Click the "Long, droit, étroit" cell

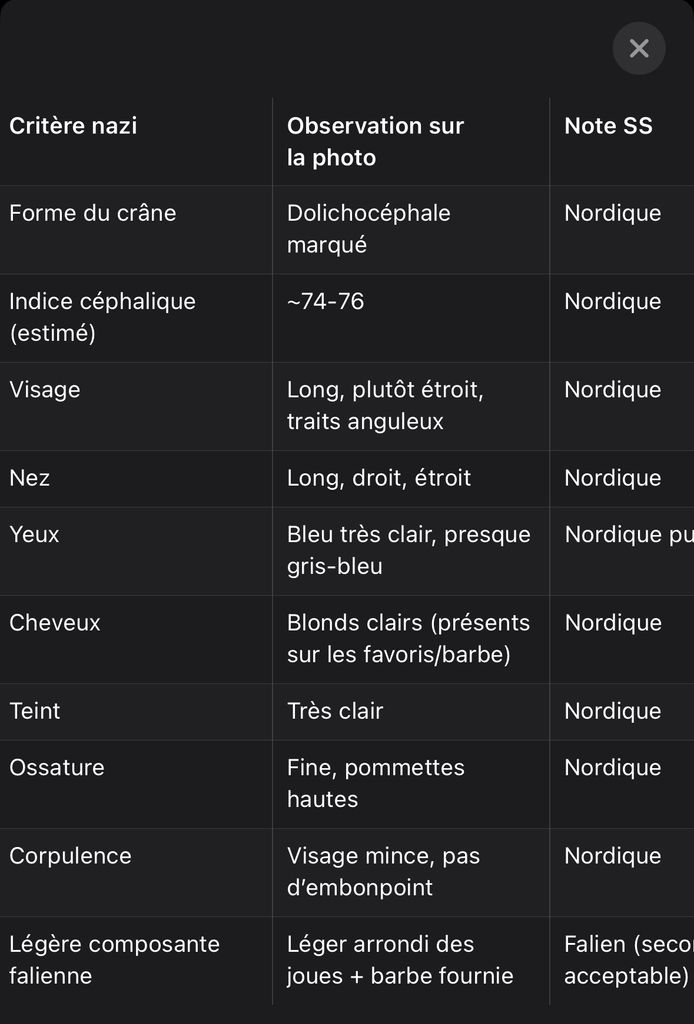(x=378, y=478)
